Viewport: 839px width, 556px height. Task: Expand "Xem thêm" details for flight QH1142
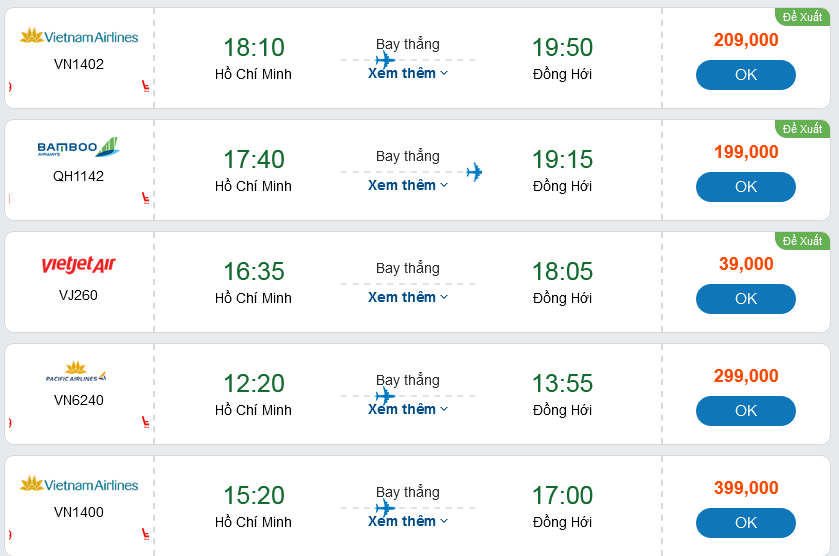tap(408, 185)
